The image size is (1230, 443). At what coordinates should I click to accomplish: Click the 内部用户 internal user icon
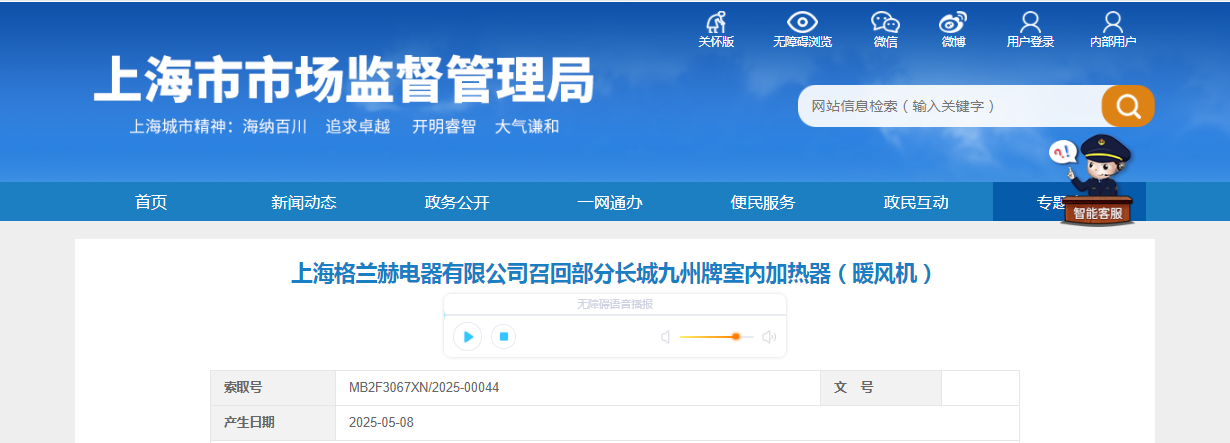(1113, 22)
